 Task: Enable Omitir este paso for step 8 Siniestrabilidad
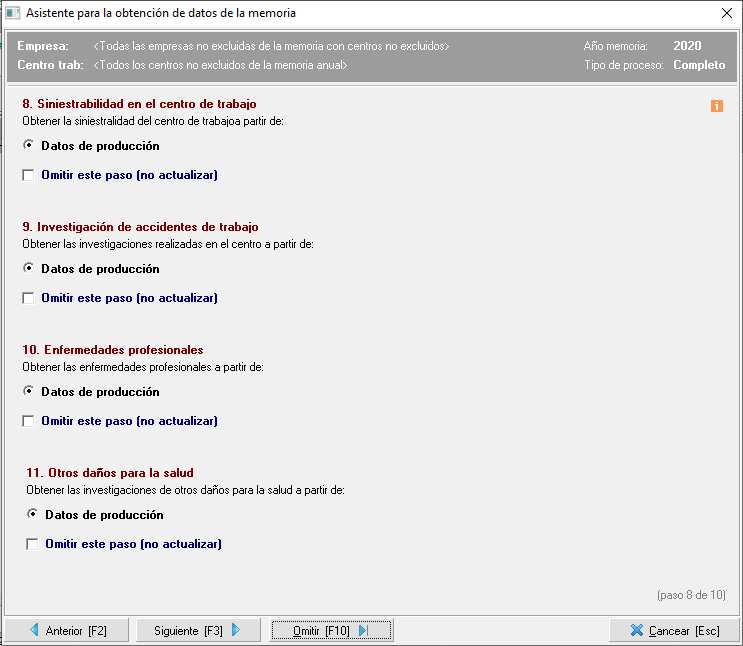(28, 175)
